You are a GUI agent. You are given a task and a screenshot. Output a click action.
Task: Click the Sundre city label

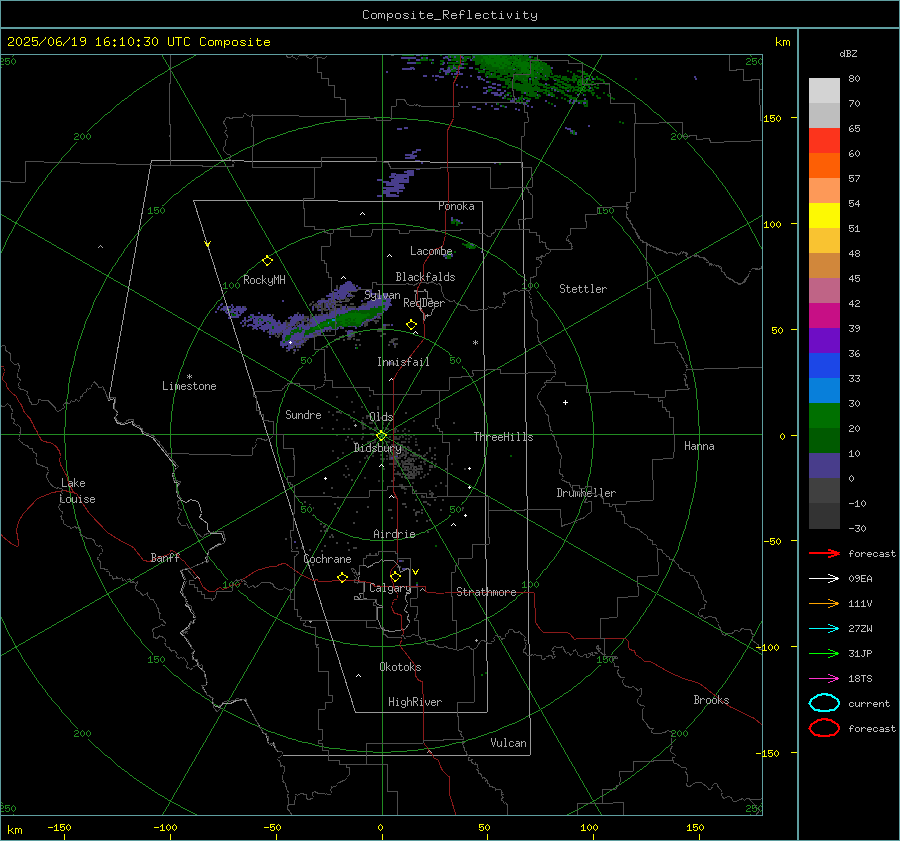tap(303, 414)
